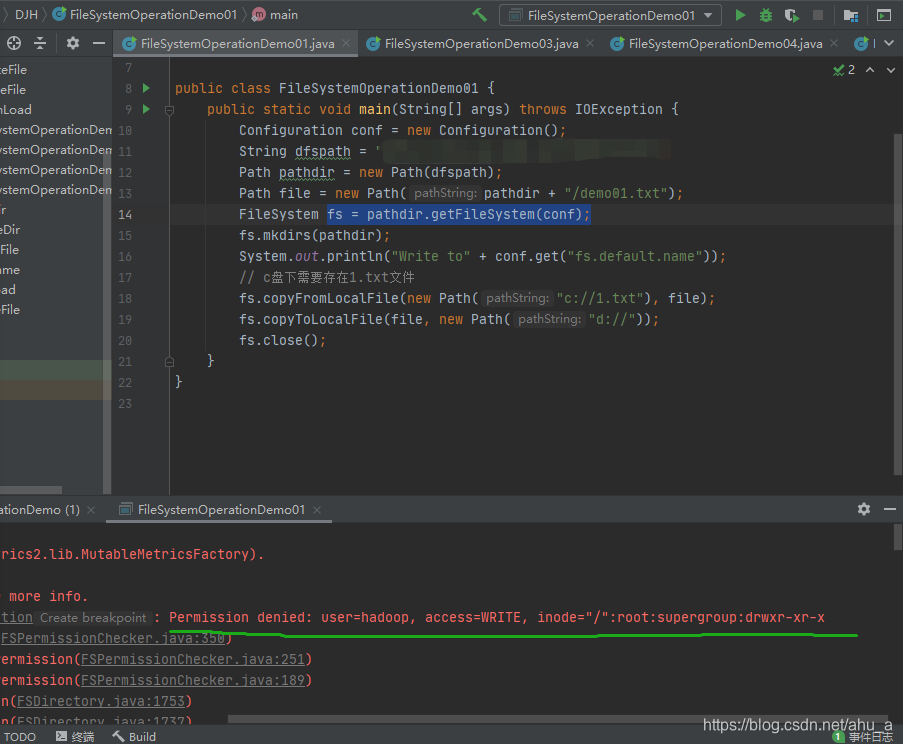Open event log 事件日志
903x744 pixels.
[863, 737]
